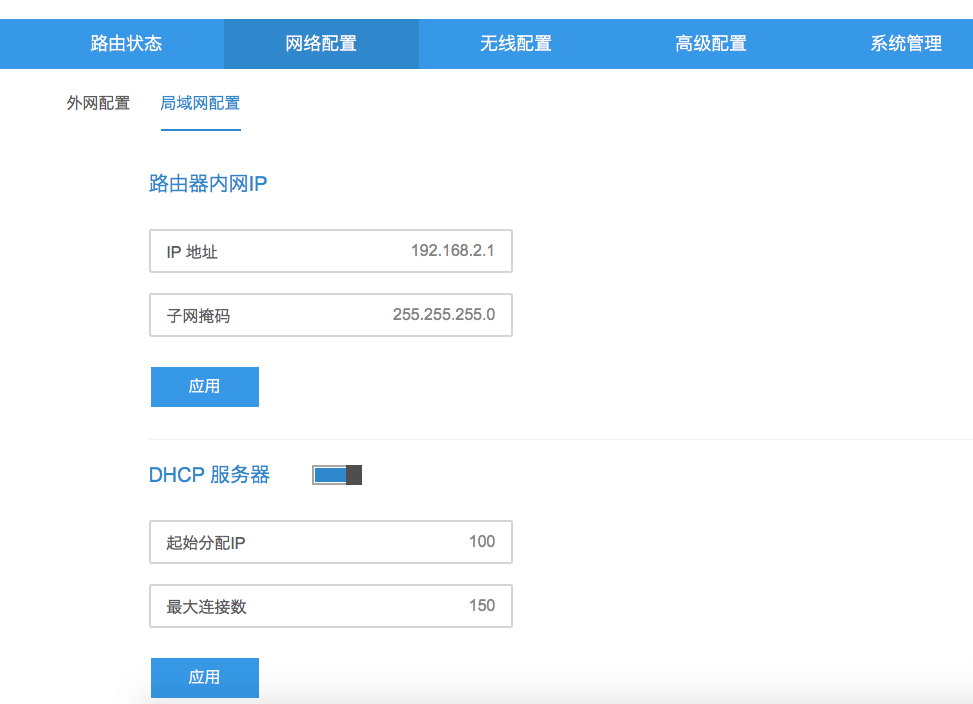Click the IP 地址 value field
973x704 pixels.
331,251
